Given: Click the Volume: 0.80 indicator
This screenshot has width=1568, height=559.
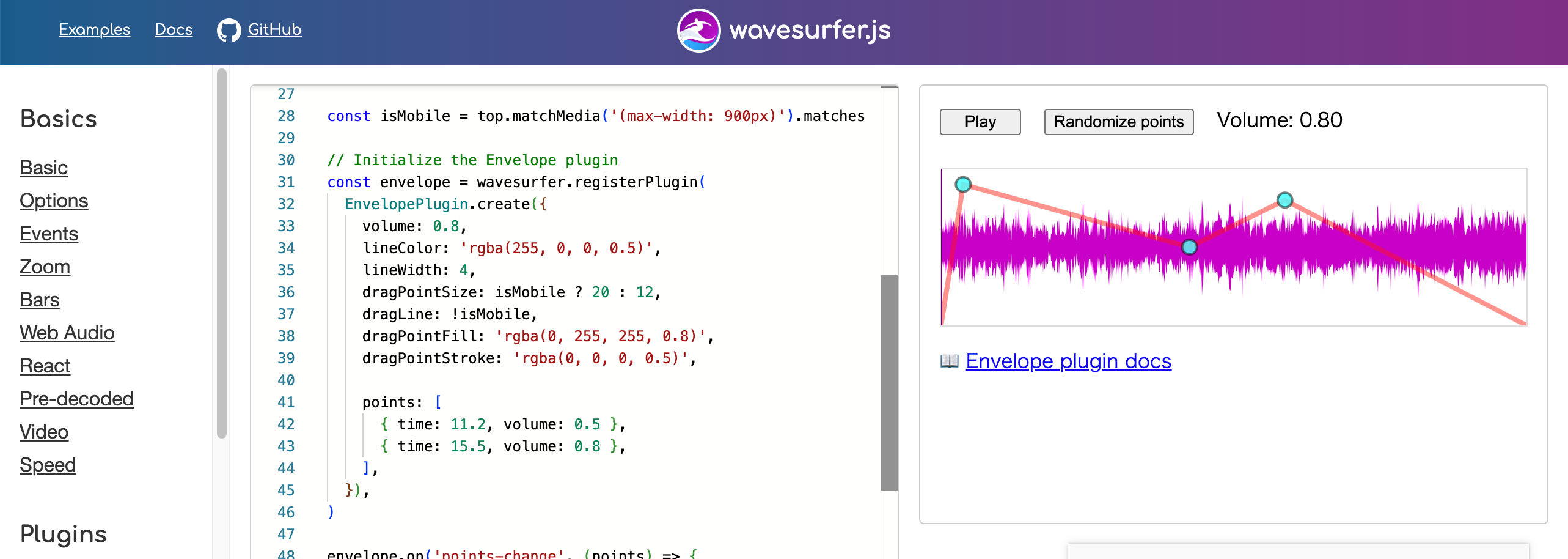Looking at the screenshot, I should [x=1279, y=120].
